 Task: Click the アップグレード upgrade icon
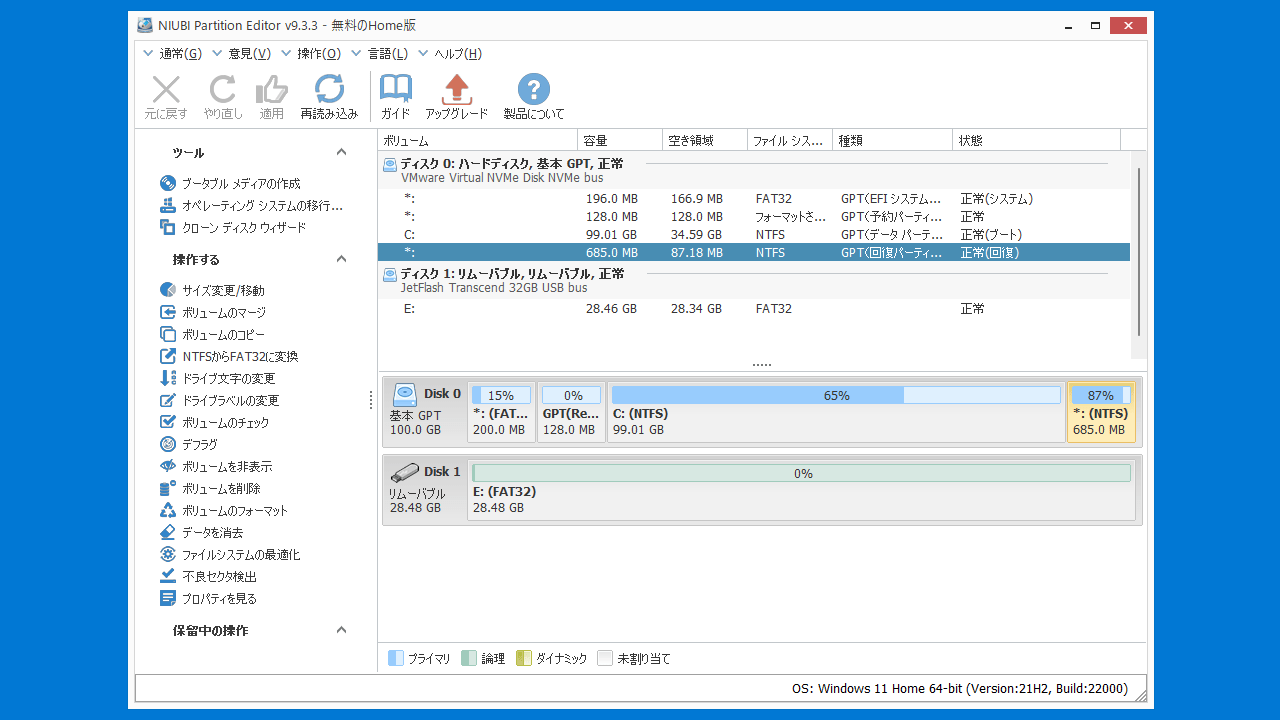(x=457, y=89)
